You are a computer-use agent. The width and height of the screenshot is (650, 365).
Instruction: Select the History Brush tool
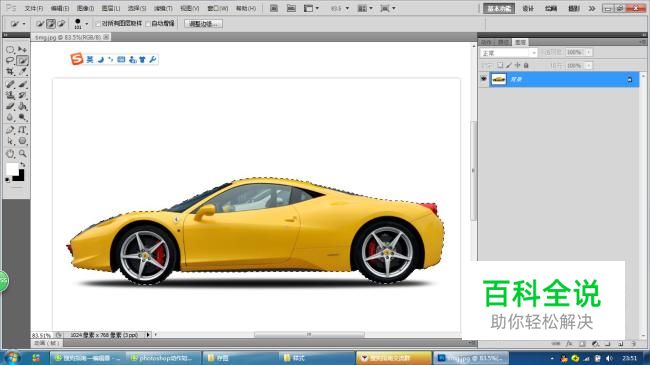coord(22,95)
